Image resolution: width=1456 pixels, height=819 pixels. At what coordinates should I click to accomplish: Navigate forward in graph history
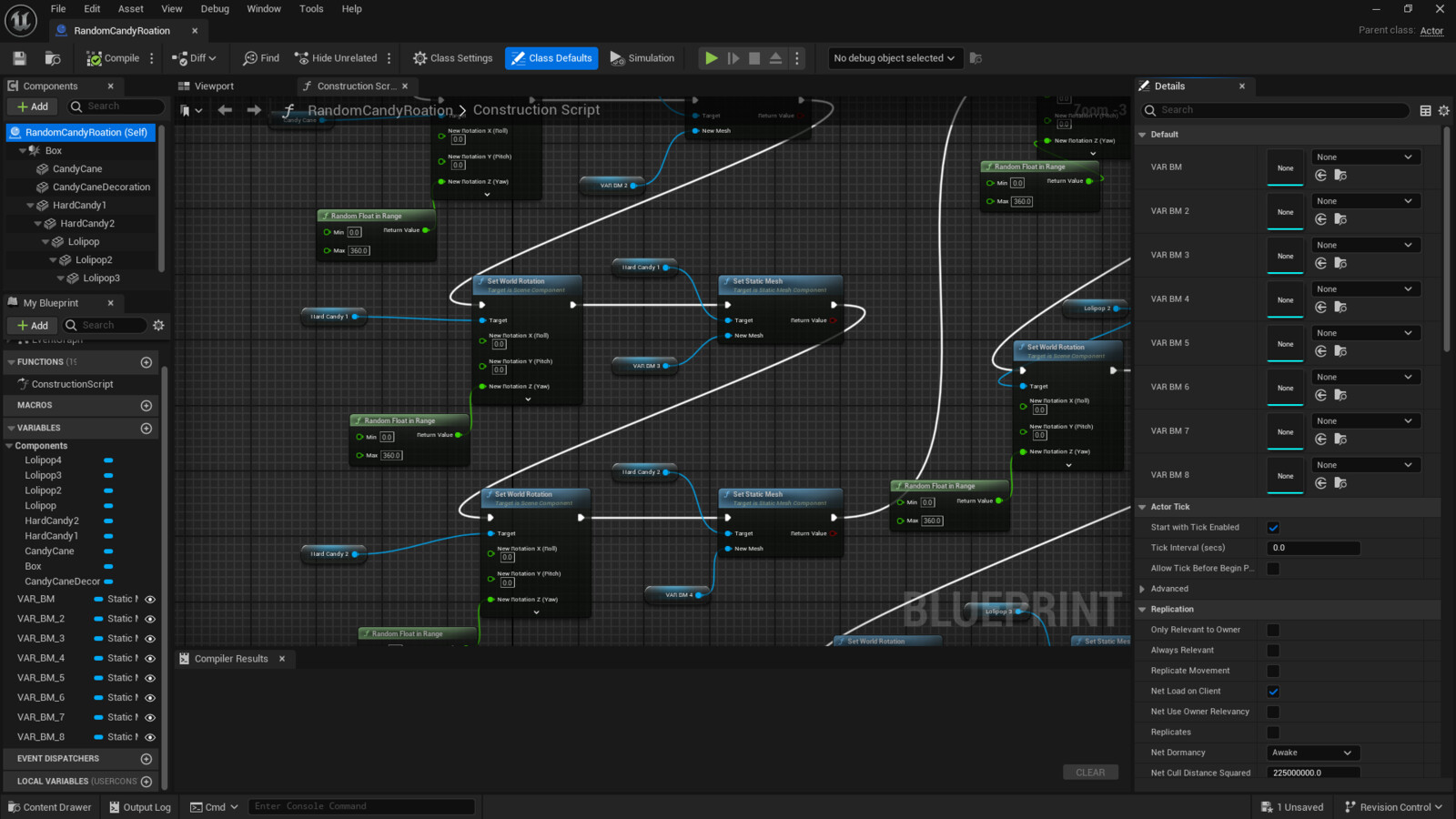point(254,110)
